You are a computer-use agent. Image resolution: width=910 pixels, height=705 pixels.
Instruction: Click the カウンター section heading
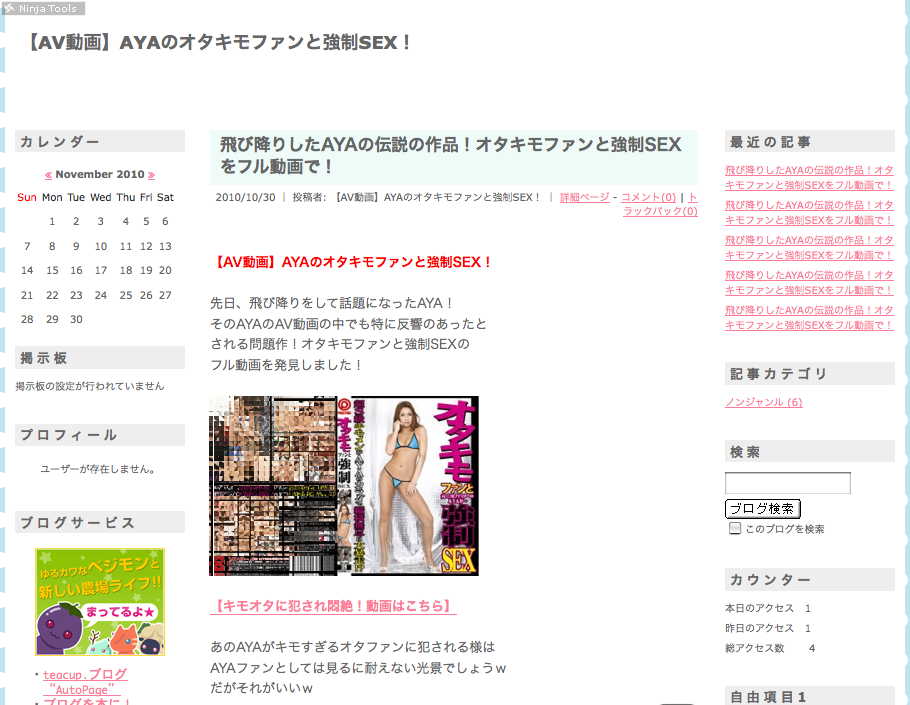810,579
